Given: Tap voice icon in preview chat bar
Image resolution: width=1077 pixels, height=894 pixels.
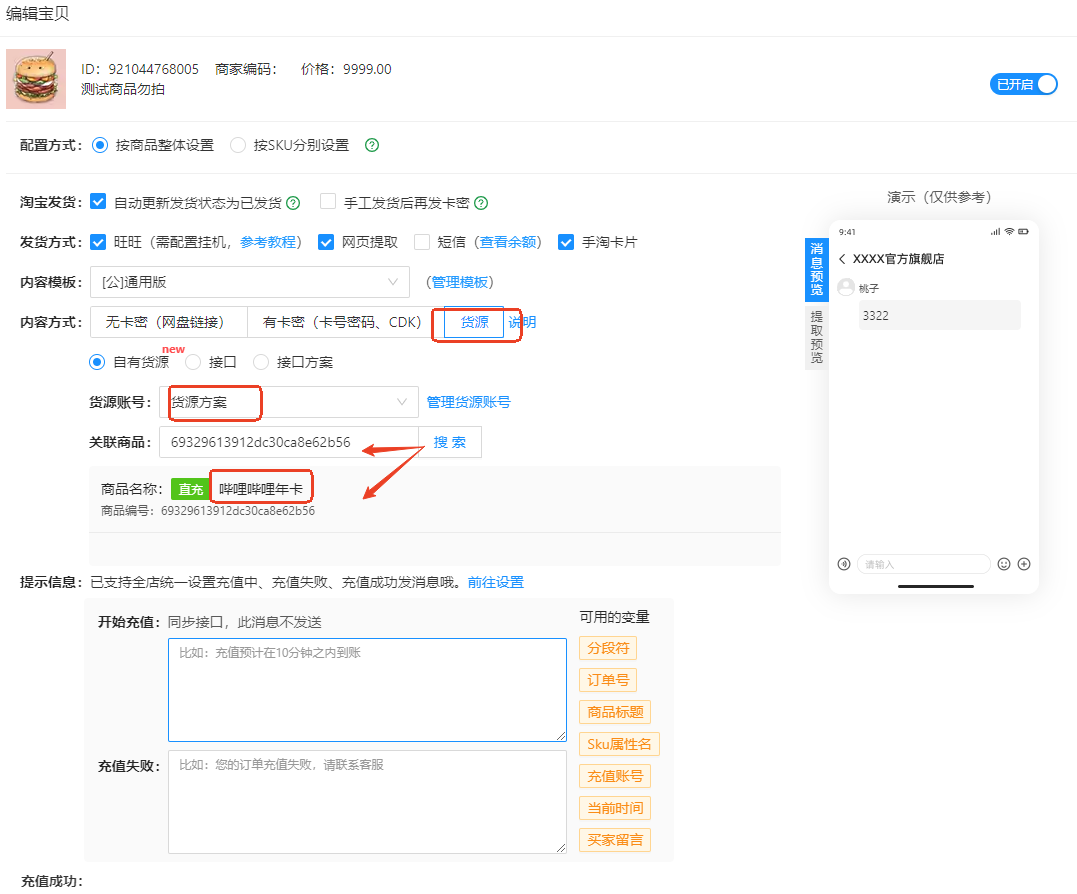Looking at the screenshot, I should (844, 564).
